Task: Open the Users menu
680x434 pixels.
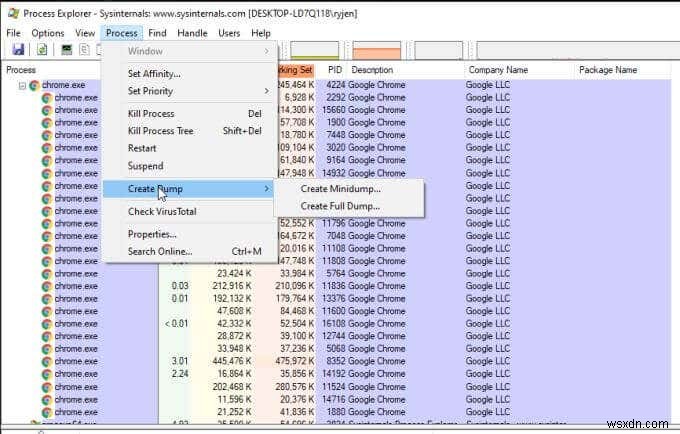Action: 229,33
